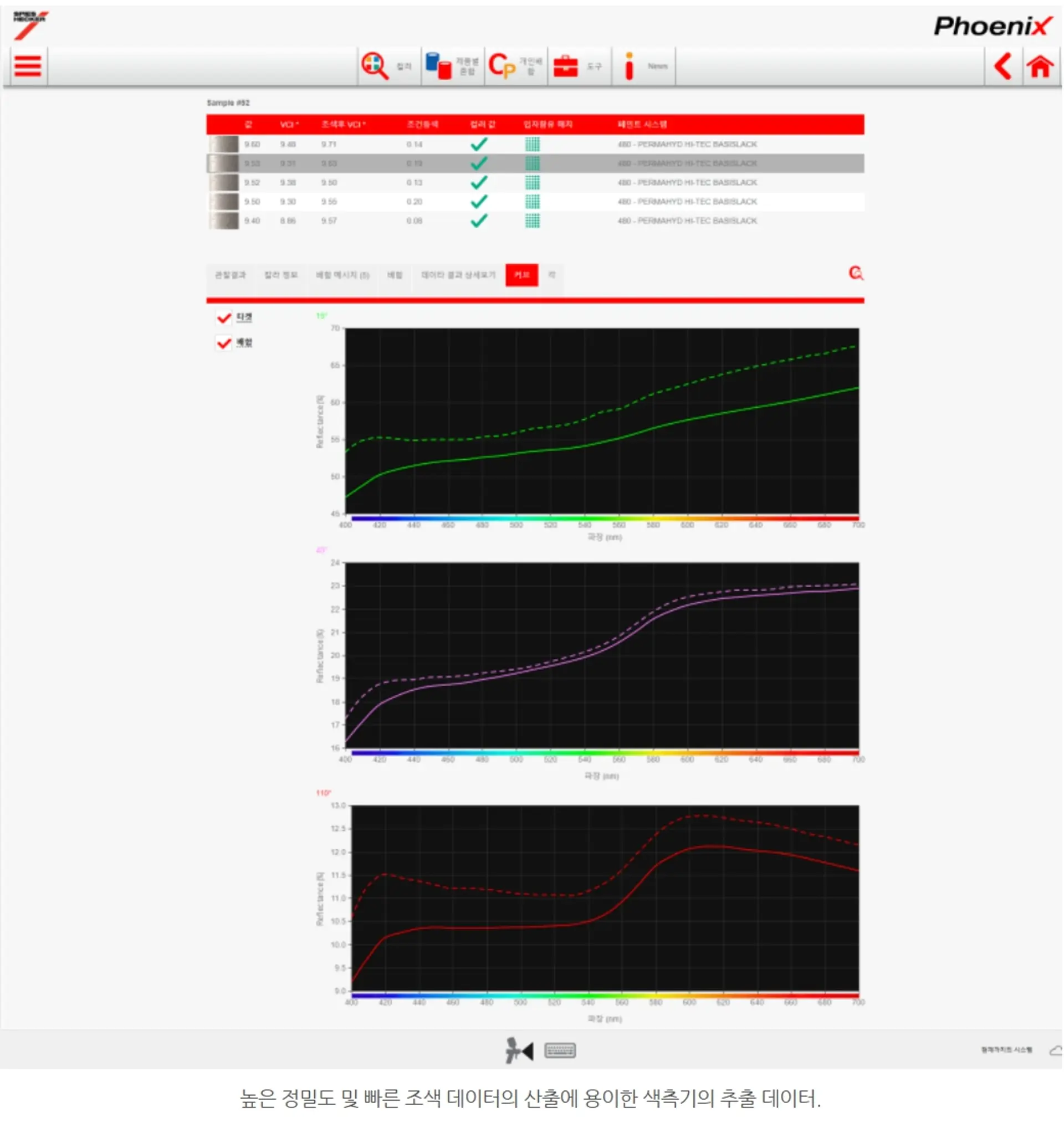Switch to the 데이터 결과 상세보기 tab
1064x1129 pixels.
(458, 275)
